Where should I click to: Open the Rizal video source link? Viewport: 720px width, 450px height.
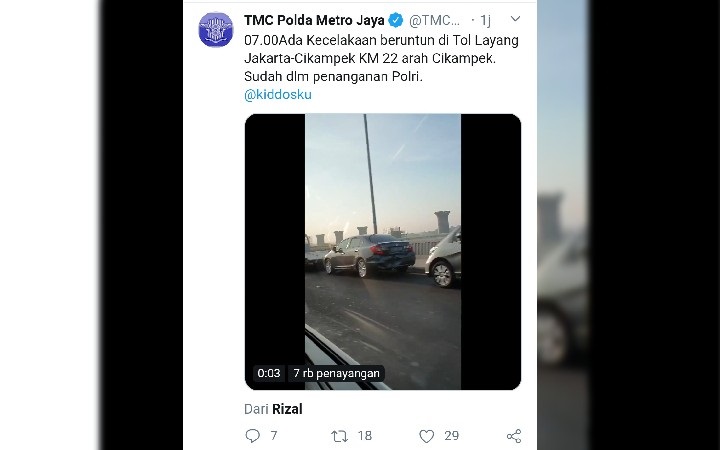pyautogui.click(x=287, y=409)
